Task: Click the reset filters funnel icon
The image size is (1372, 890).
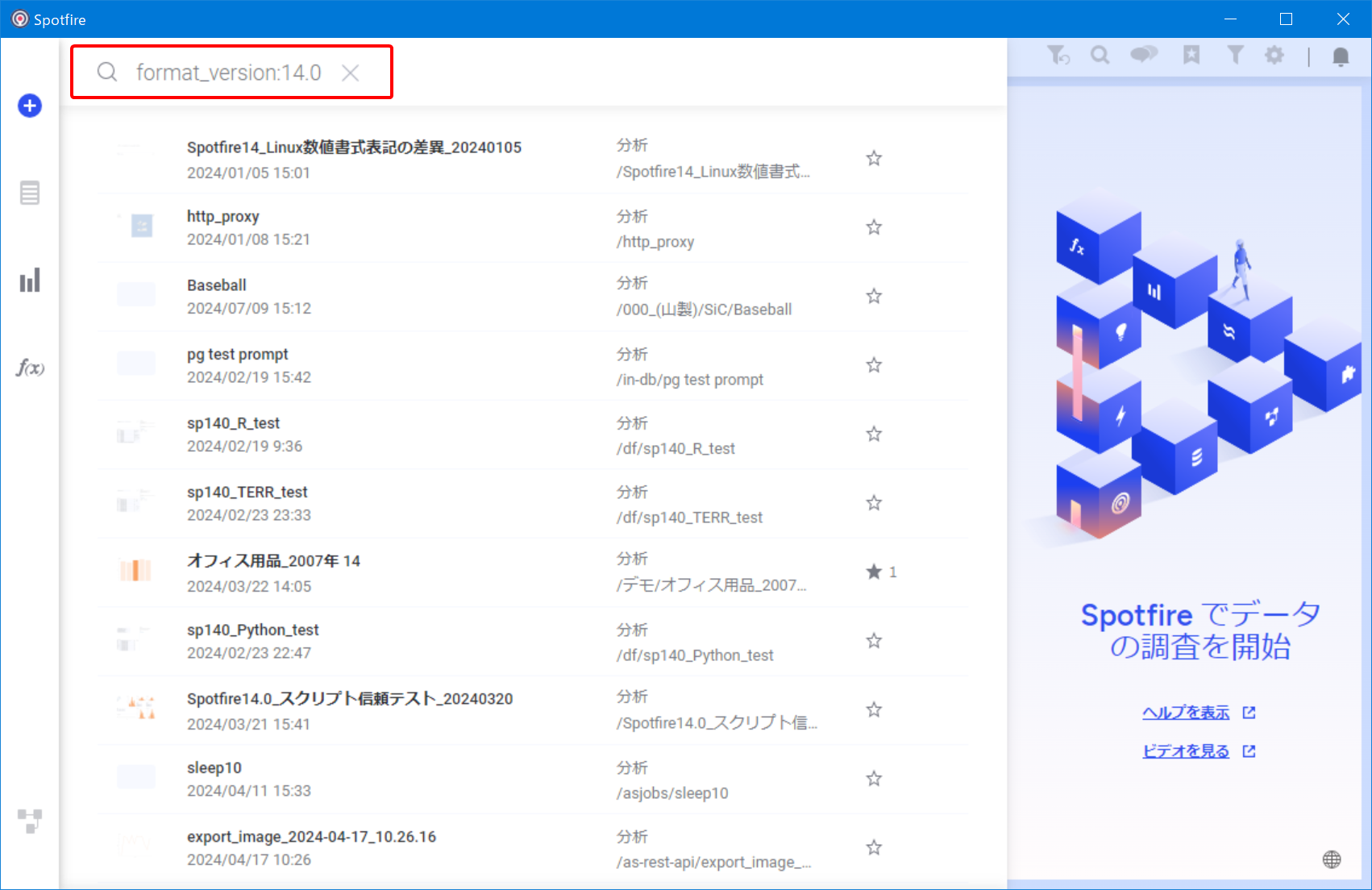Action: 1058,55
